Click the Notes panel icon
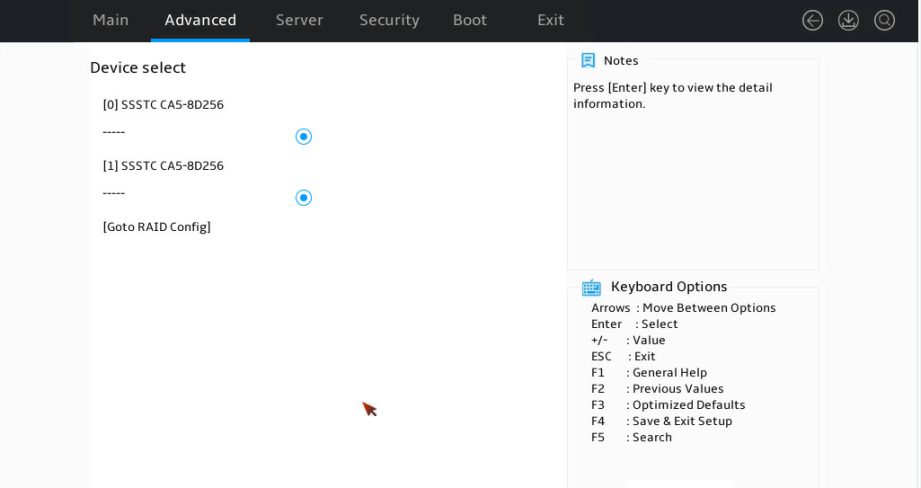Image resolution: width=921 pixels, height=488 pixels. pyautogui.click(x=588, y=60)
